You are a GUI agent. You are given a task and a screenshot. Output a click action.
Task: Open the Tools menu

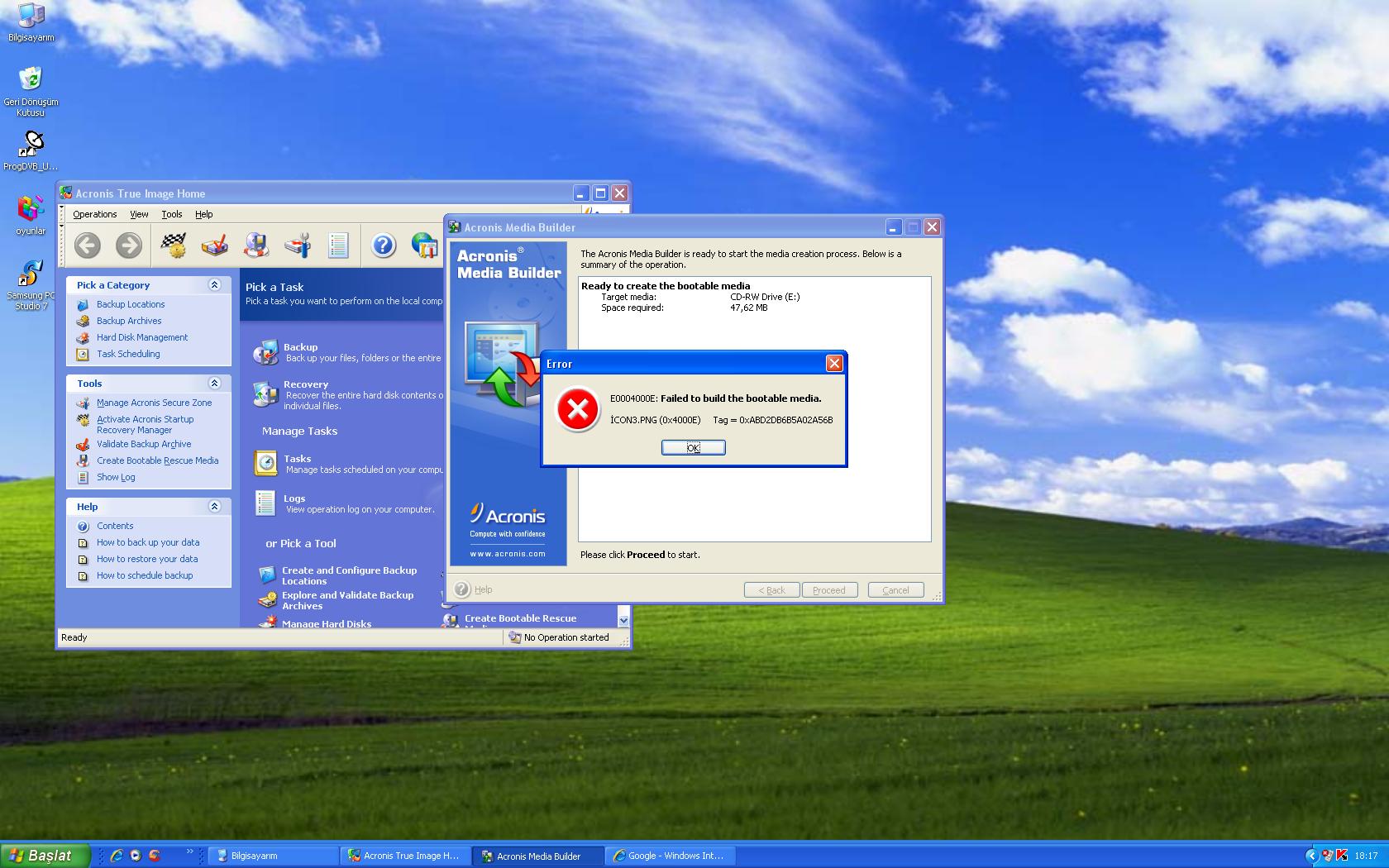(x=171, y=214)
